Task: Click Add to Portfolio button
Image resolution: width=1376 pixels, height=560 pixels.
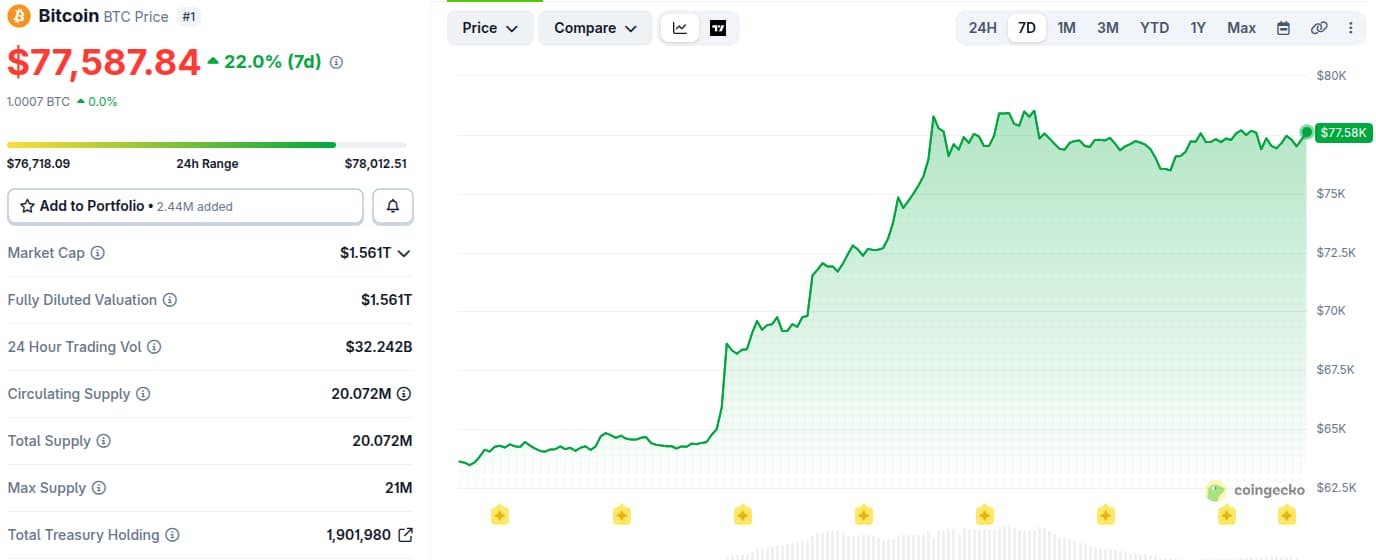Action: click(185, 206)
